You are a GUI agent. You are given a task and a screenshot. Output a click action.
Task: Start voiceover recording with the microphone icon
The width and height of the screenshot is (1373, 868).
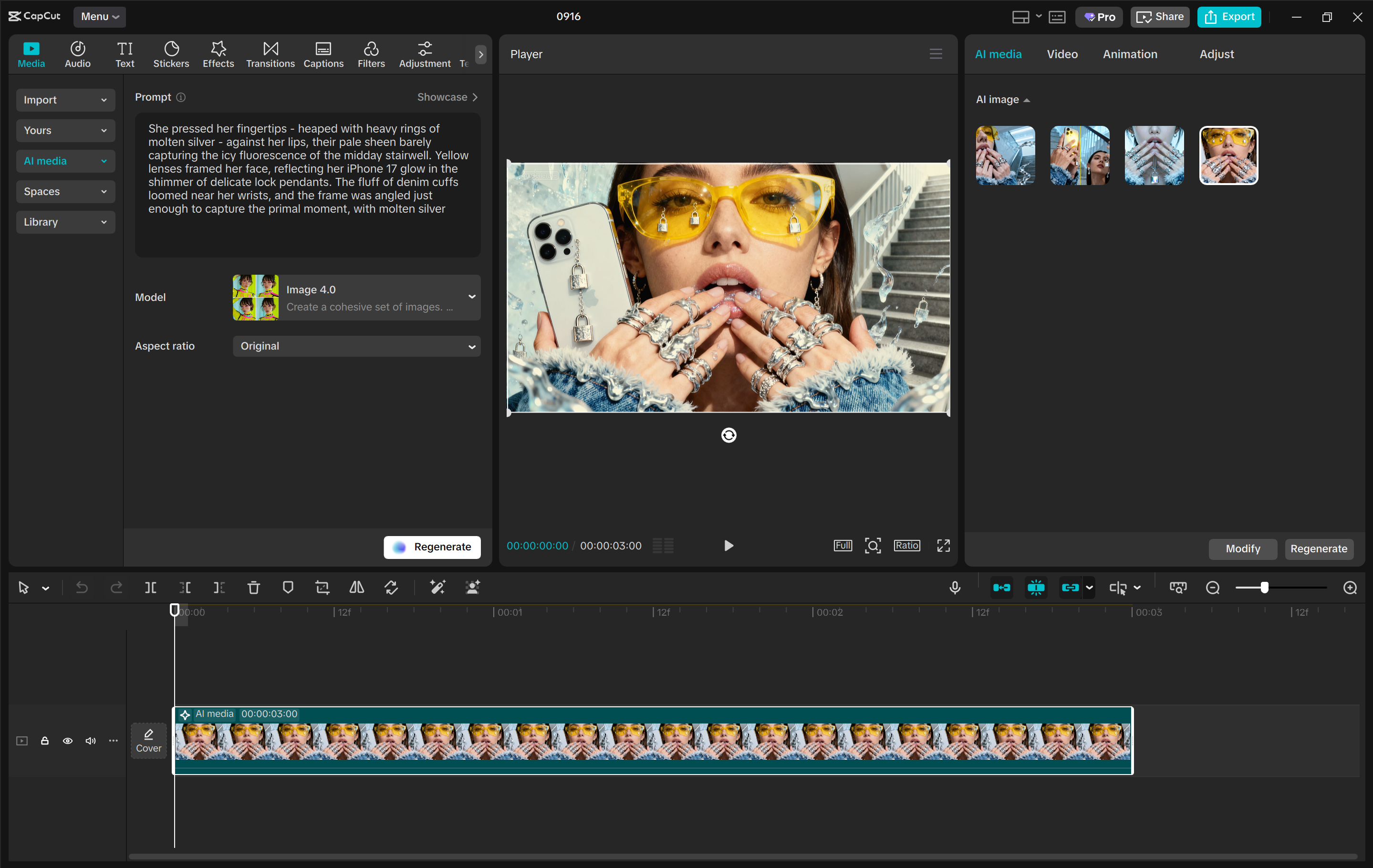point(955,588)
